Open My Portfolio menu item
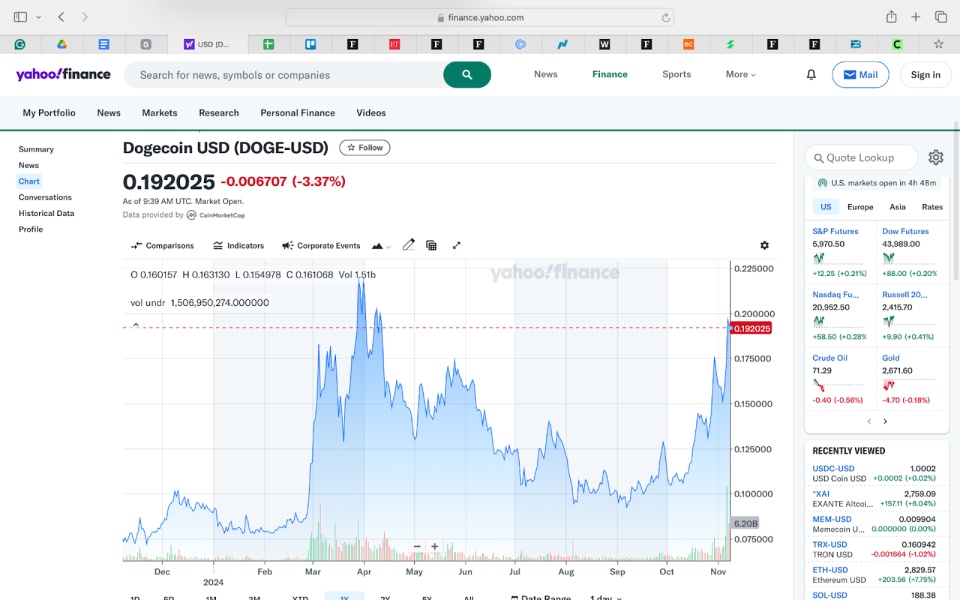 [49, 113]
